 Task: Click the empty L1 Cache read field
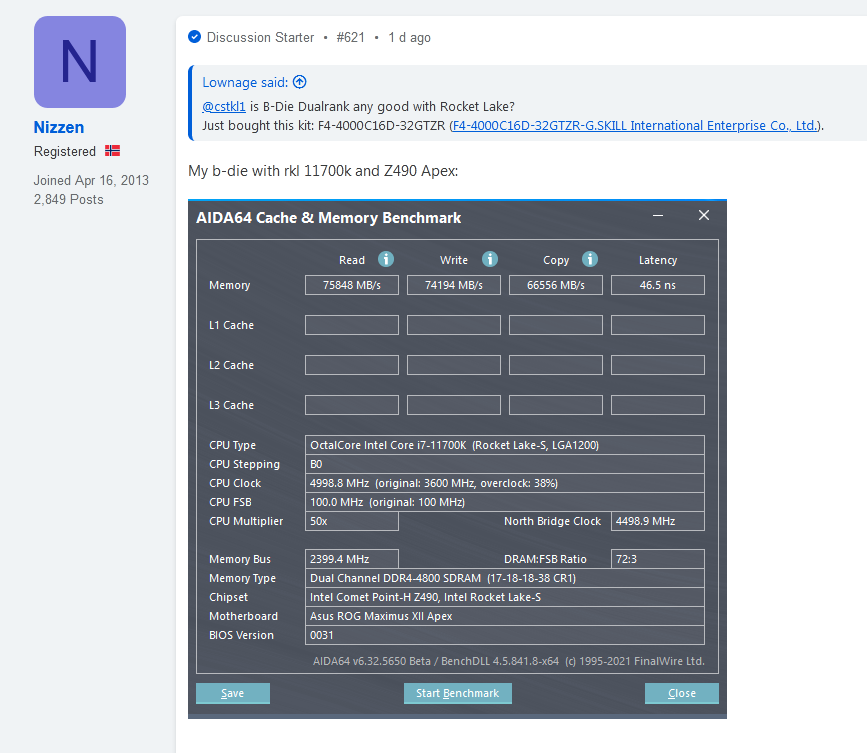(352, 325)
